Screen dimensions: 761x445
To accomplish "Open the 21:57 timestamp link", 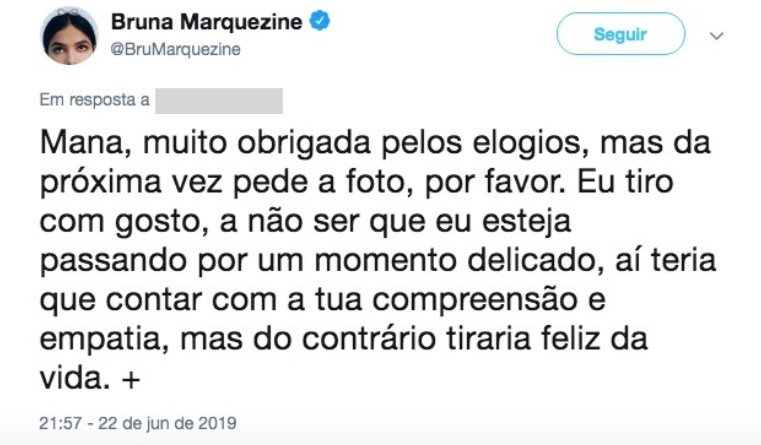I will (60, 423).
